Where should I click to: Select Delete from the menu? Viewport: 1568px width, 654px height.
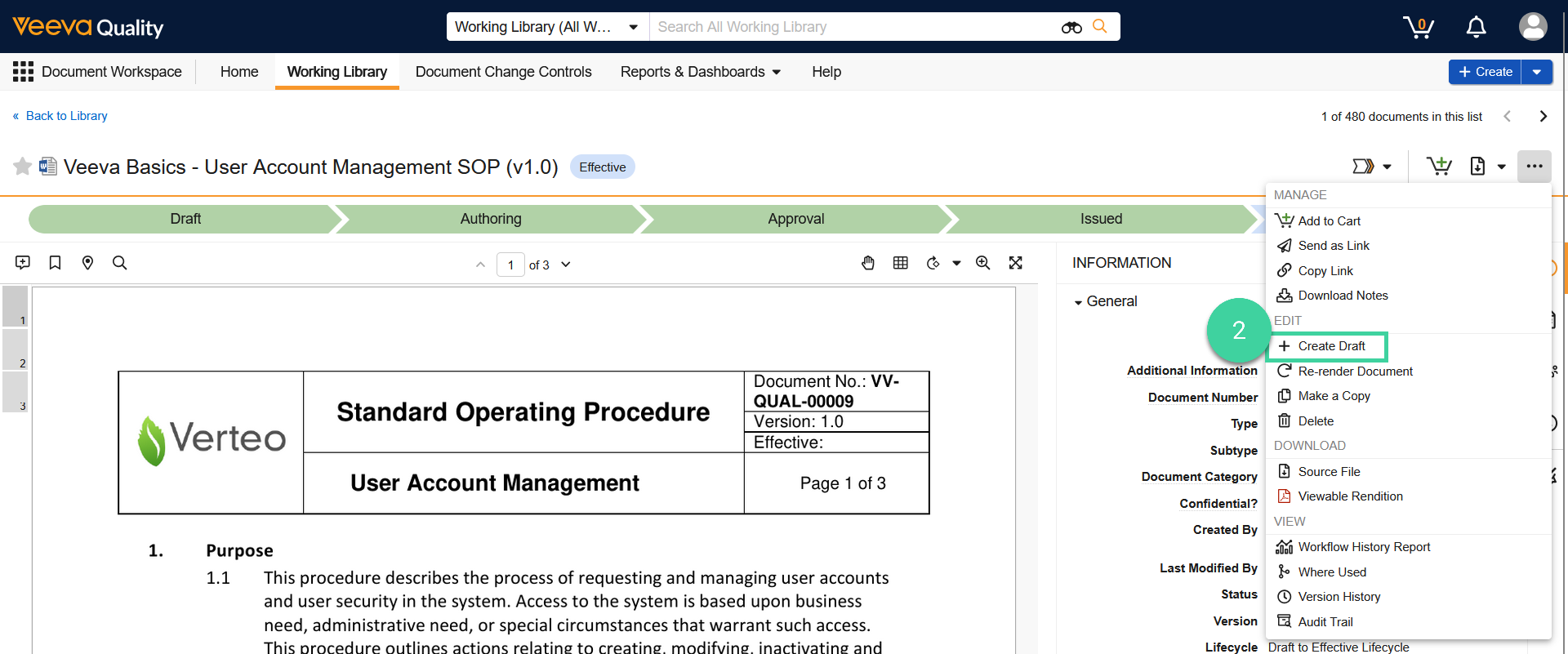tap(1408, 421)
